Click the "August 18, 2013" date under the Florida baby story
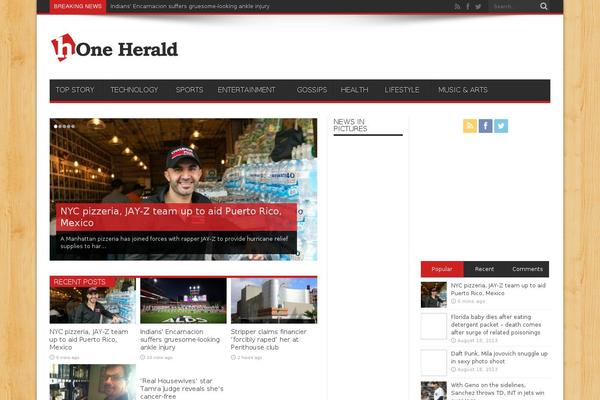 (x=478, y=341)
